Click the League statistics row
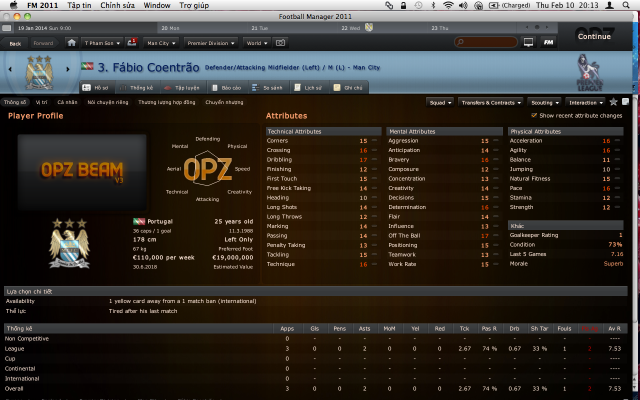640x400 pixels. pyautogui.click(x=315, y=349)
